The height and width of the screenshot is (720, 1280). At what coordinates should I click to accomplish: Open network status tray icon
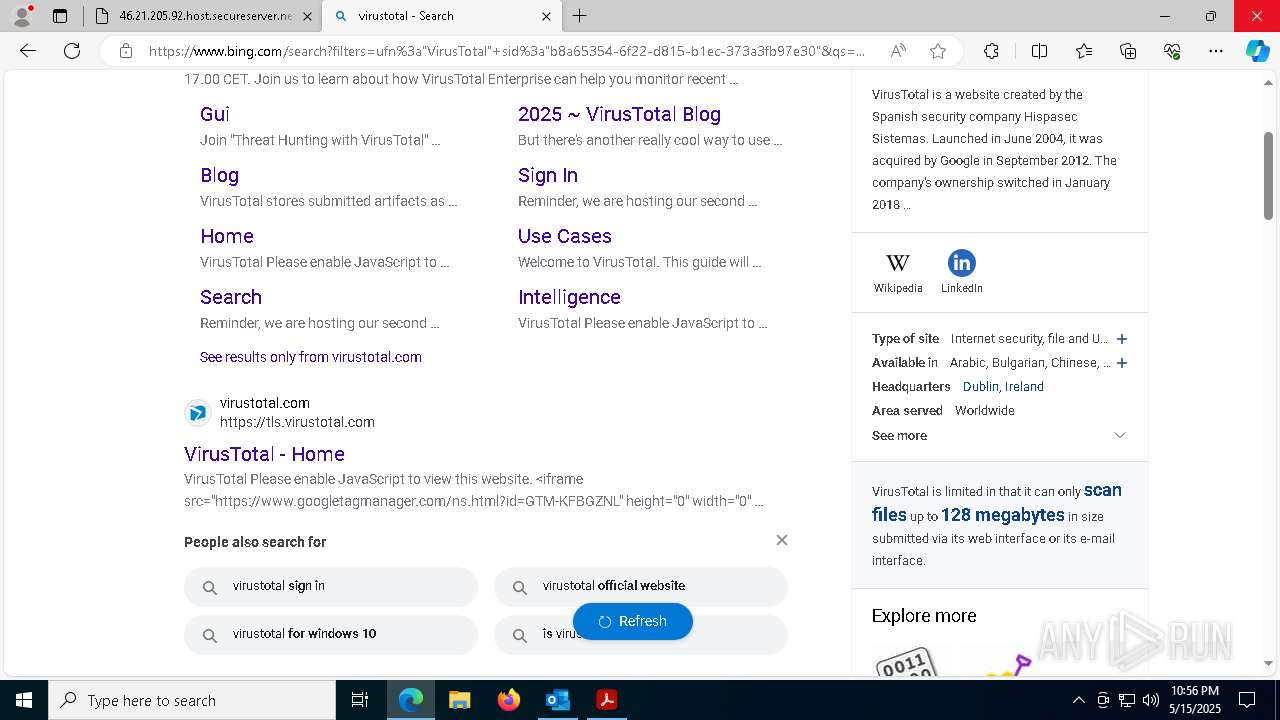[x=1127, y=700]
